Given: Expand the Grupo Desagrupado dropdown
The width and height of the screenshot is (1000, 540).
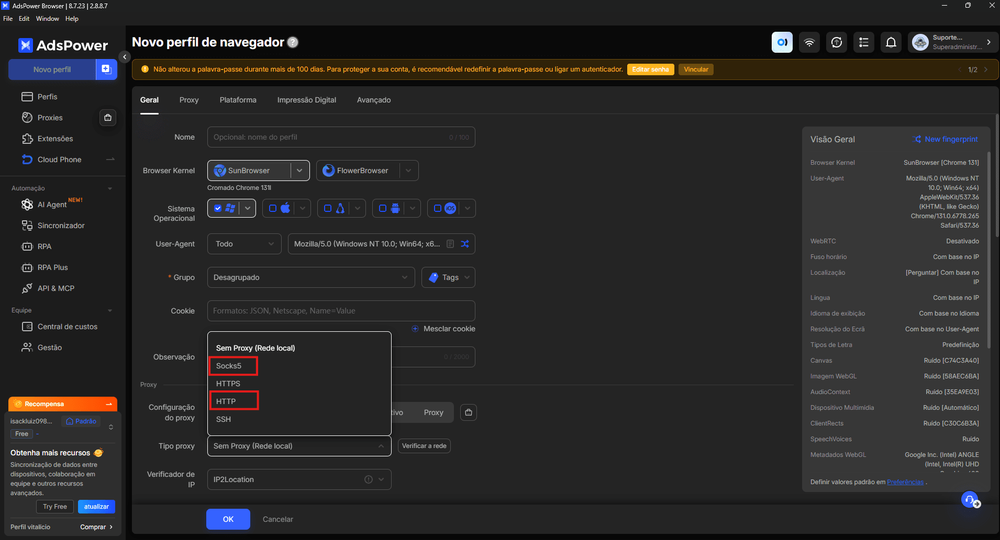Looking at the screenshot, I should point(311,277).
